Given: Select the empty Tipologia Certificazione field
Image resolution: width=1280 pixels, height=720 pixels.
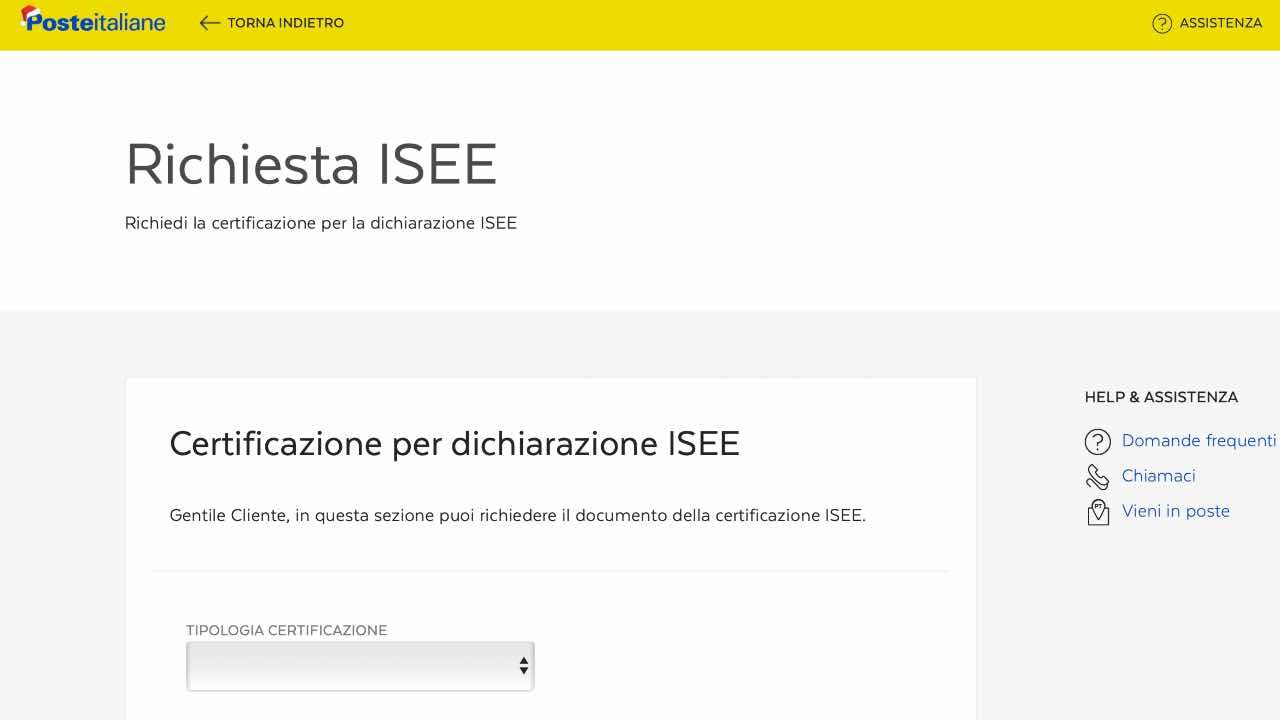Looking at the screenshot, I should click(360, 665).
